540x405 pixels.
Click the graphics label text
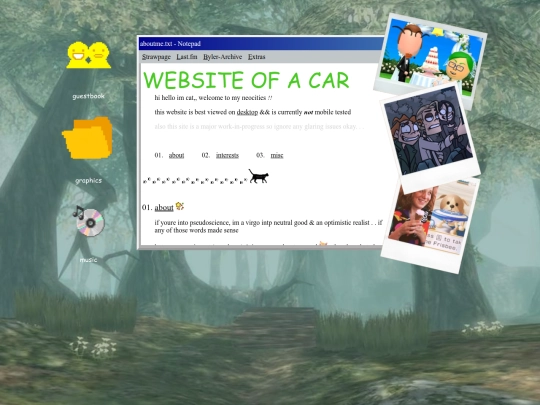[x=89, y=180]
